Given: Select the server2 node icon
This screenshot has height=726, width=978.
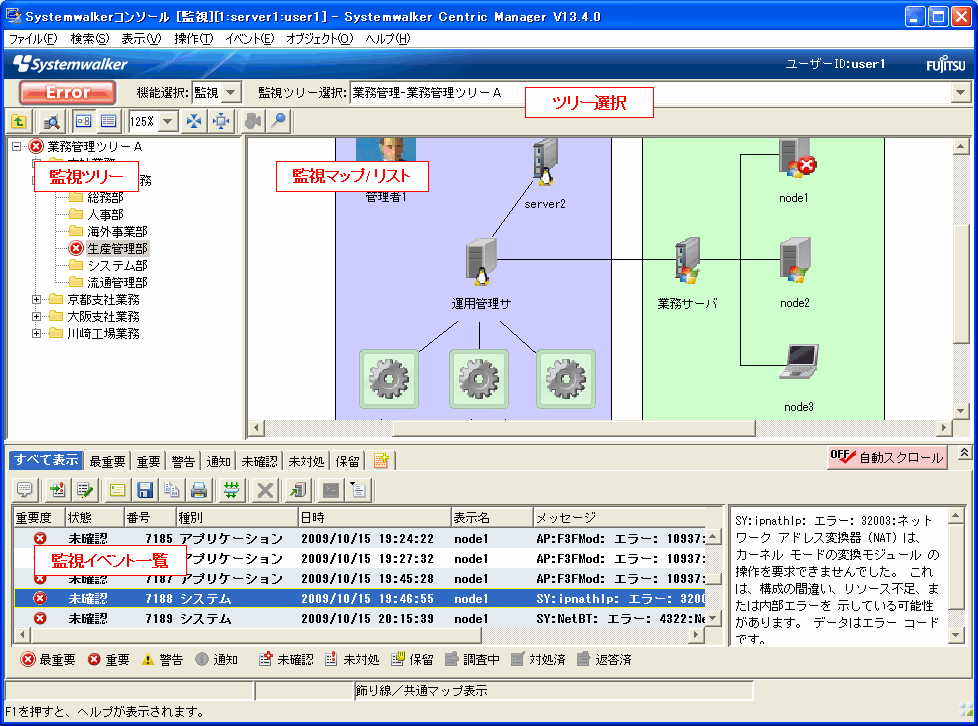Looking at the screenshot, I should (x=545, y=163).
